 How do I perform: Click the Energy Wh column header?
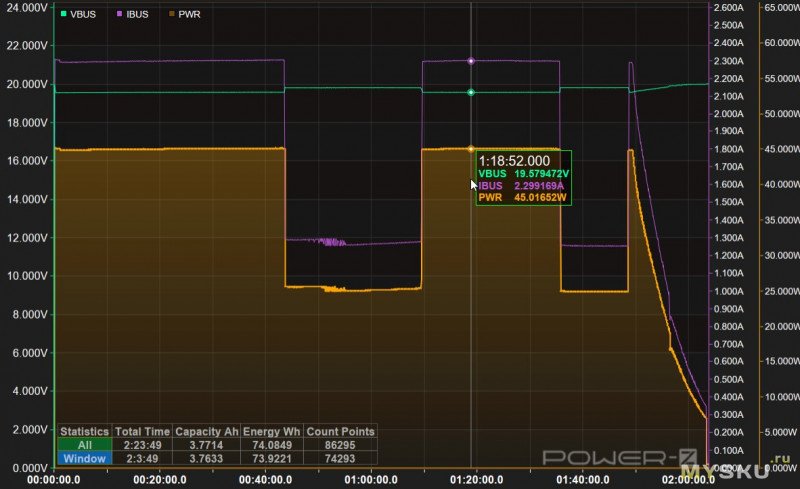[271, 431]
